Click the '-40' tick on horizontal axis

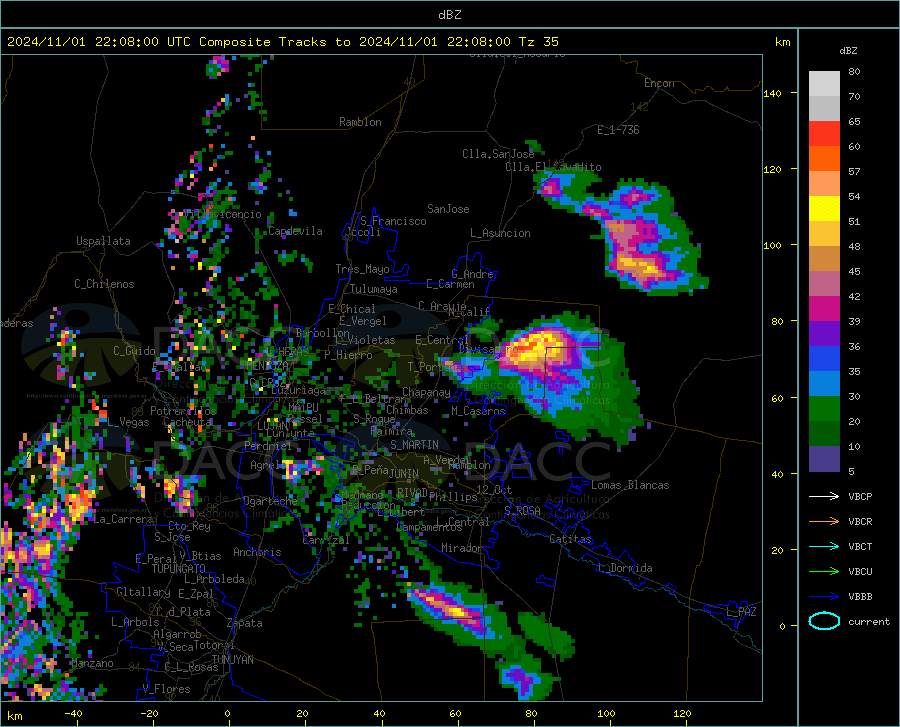pos(73,714)
